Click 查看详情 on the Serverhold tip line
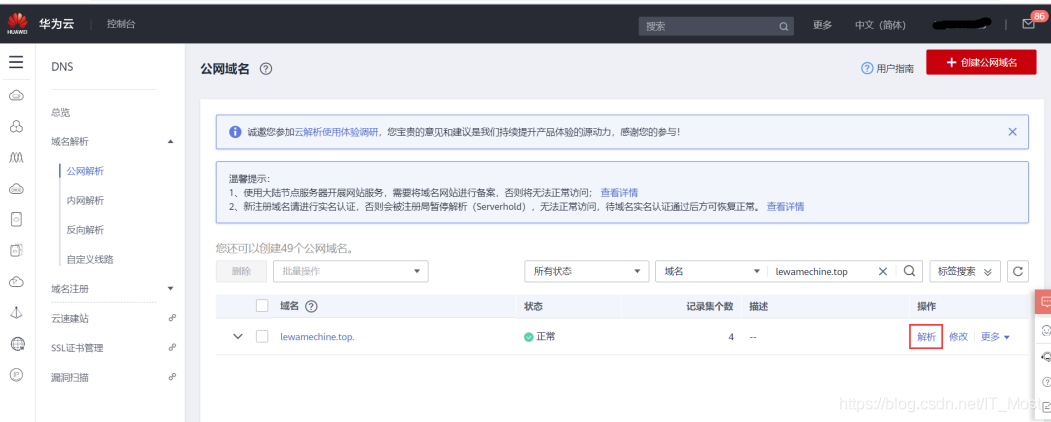Viewport: 1051px width, 422px height. (x=786, y=206)
